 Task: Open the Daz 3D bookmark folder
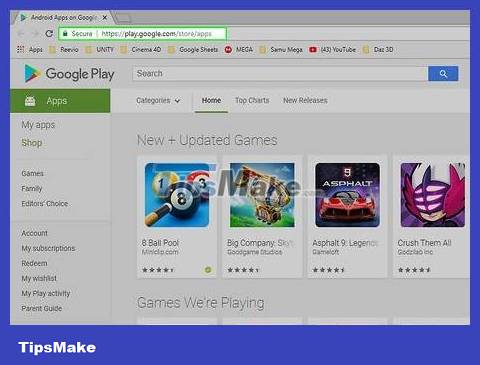click(378, 50)
